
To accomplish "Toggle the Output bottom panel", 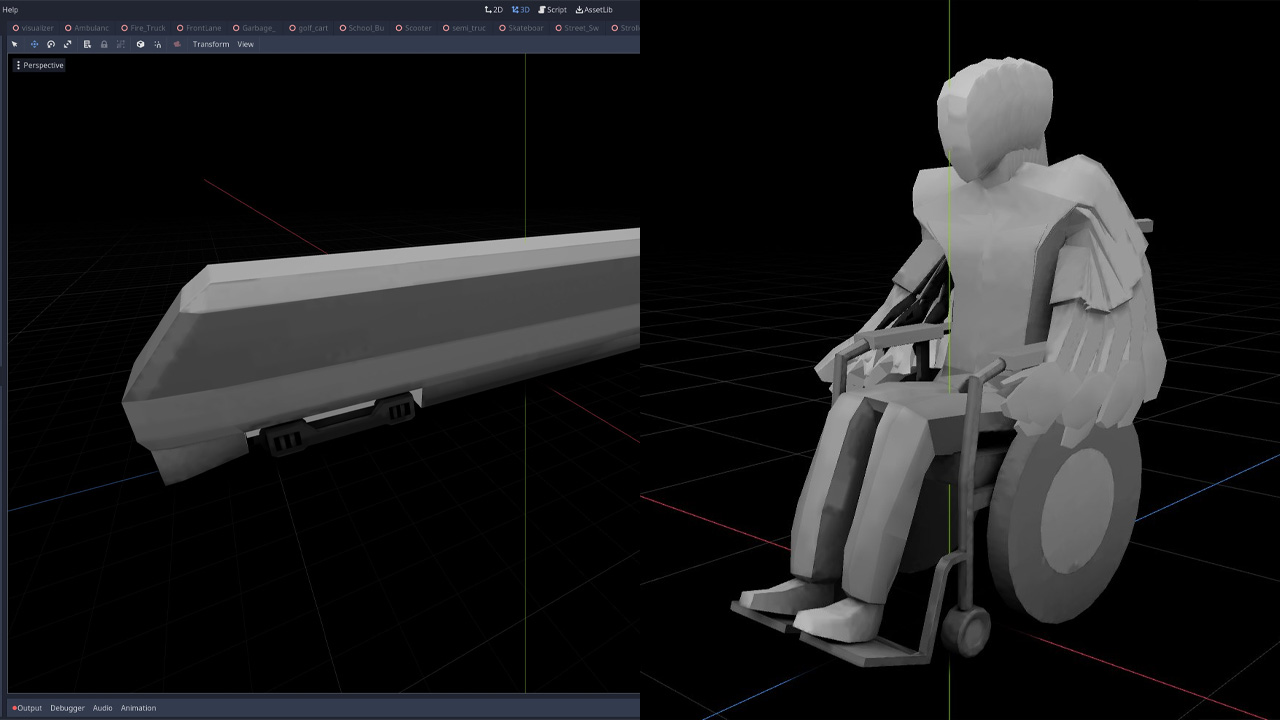I will click(27, 708).
